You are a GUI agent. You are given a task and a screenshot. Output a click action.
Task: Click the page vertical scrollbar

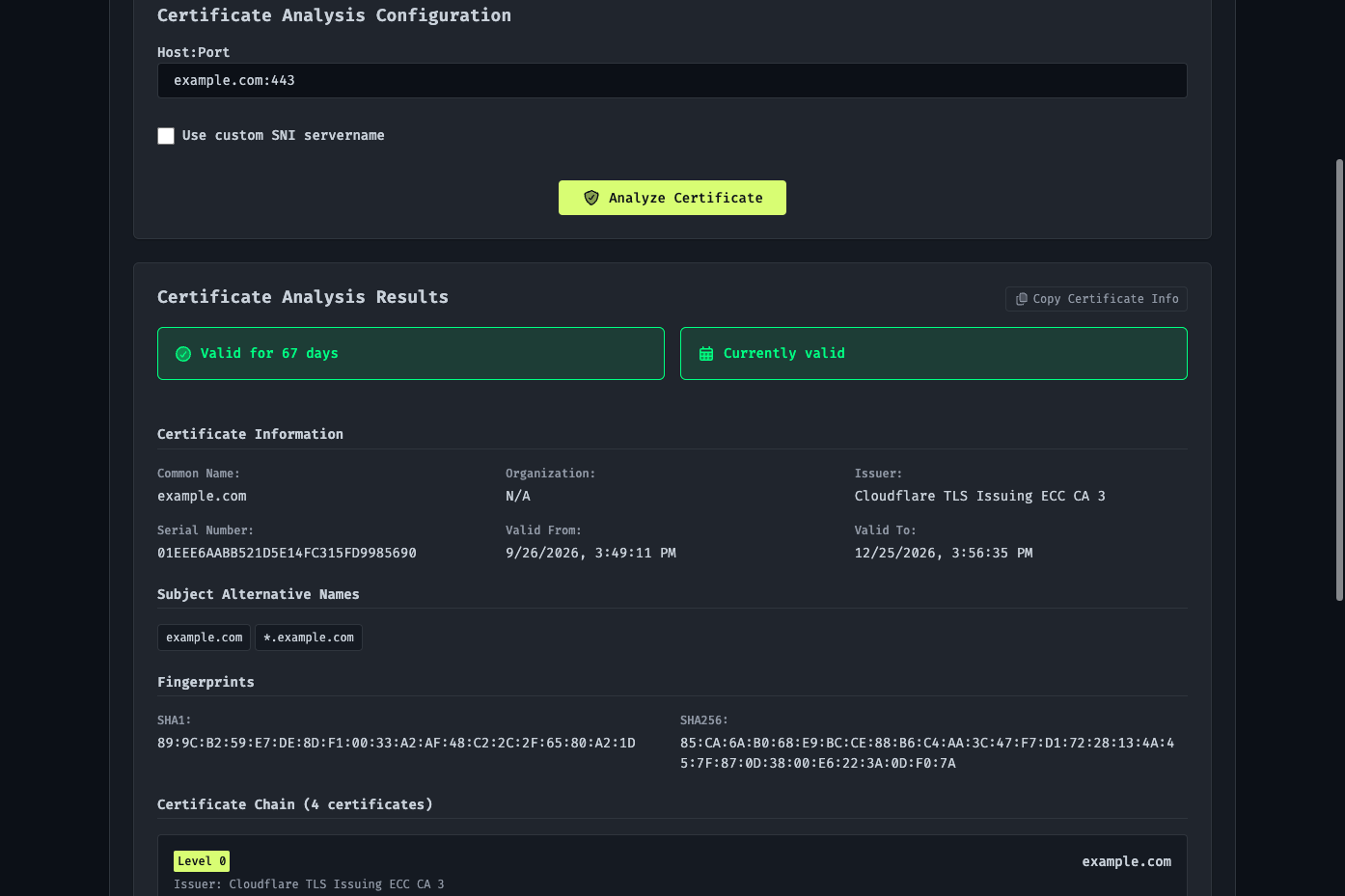coord(1339,380)
